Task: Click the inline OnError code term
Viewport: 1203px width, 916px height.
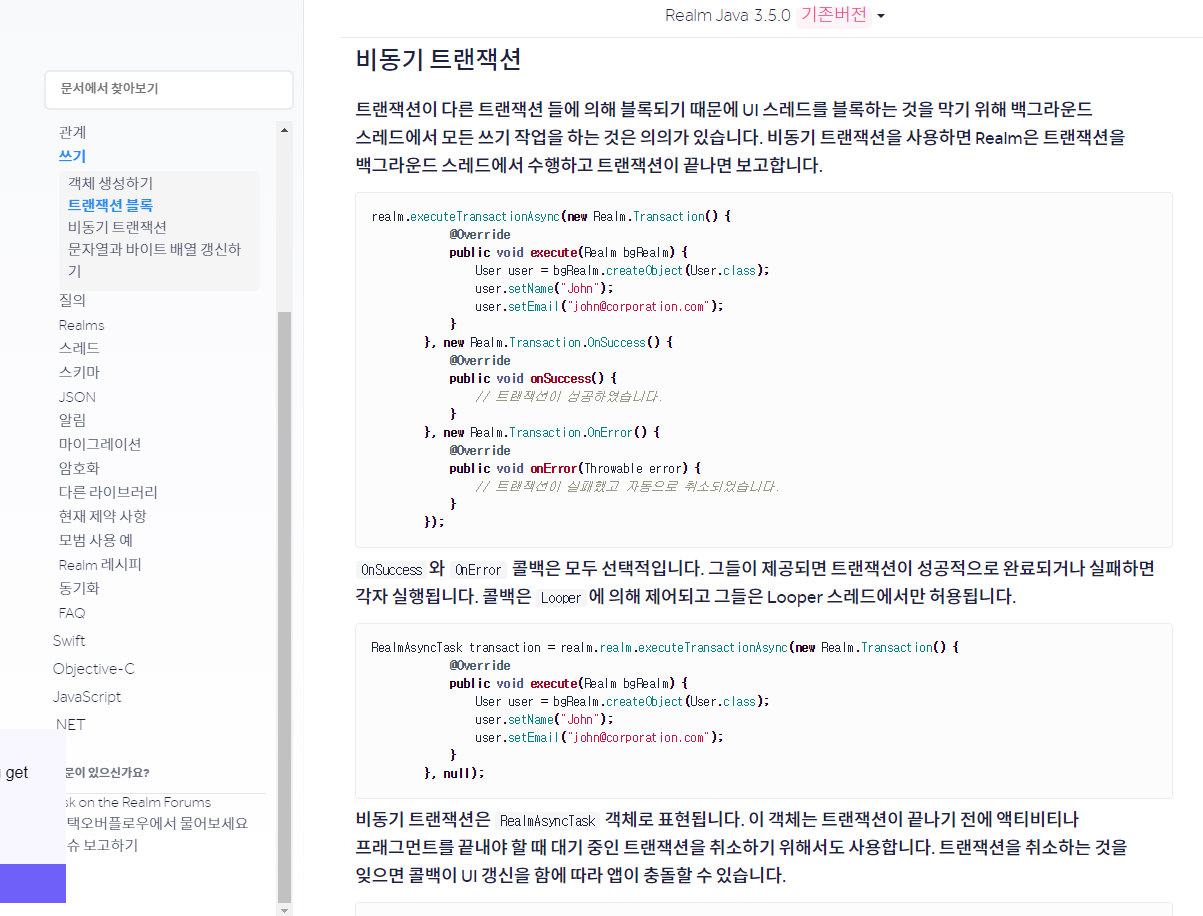Action: coord(478,569)
